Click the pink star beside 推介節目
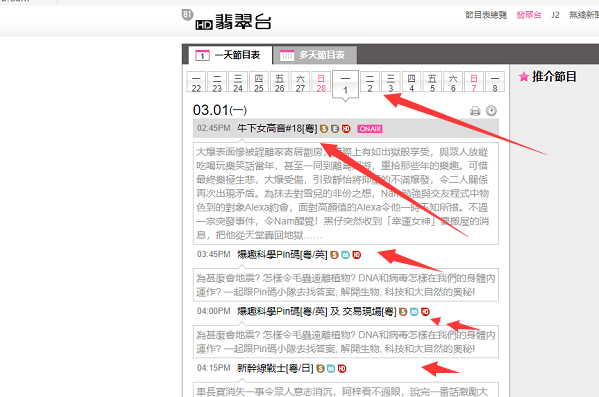This screenshot has width=599, height=397. tap(524, 76)
